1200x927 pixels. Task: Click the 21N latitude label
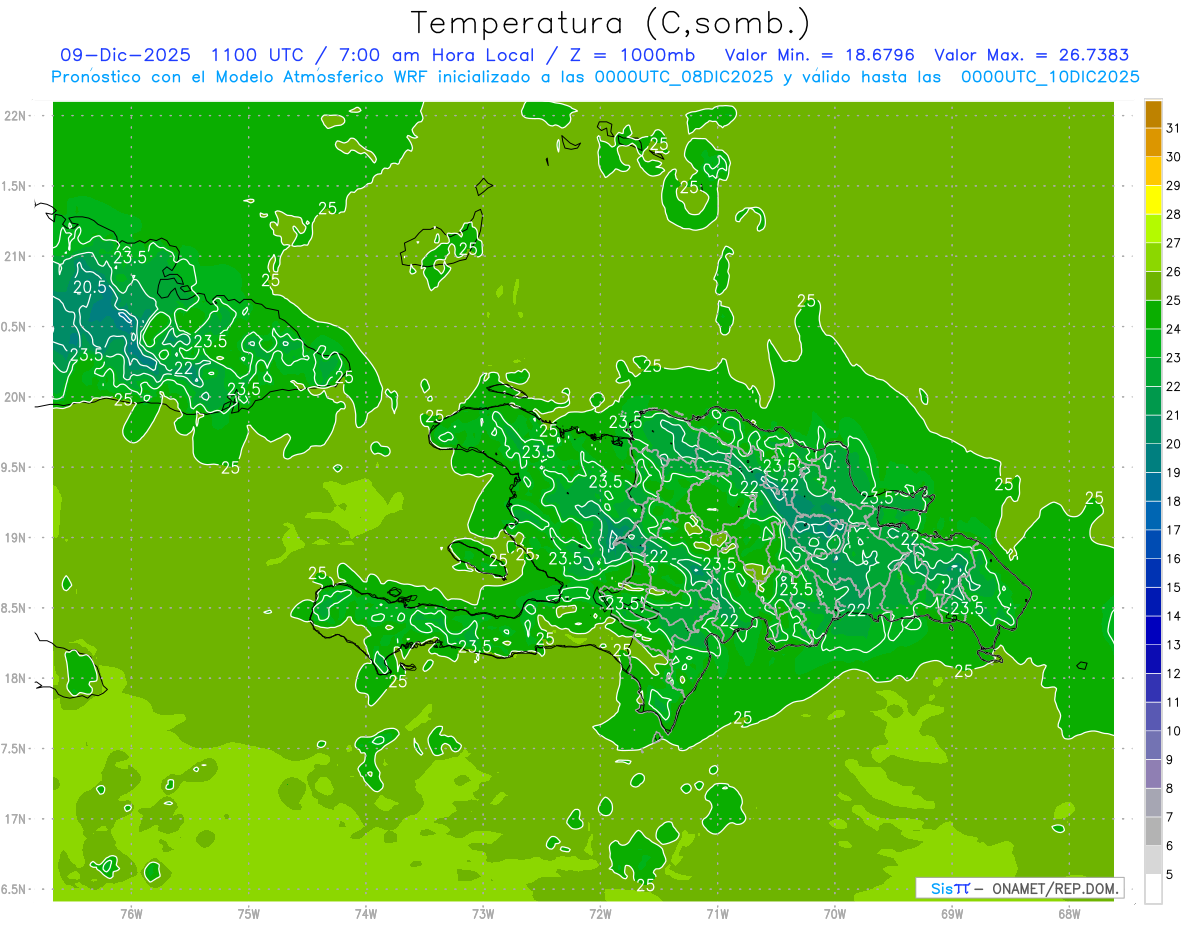[15, 256]
